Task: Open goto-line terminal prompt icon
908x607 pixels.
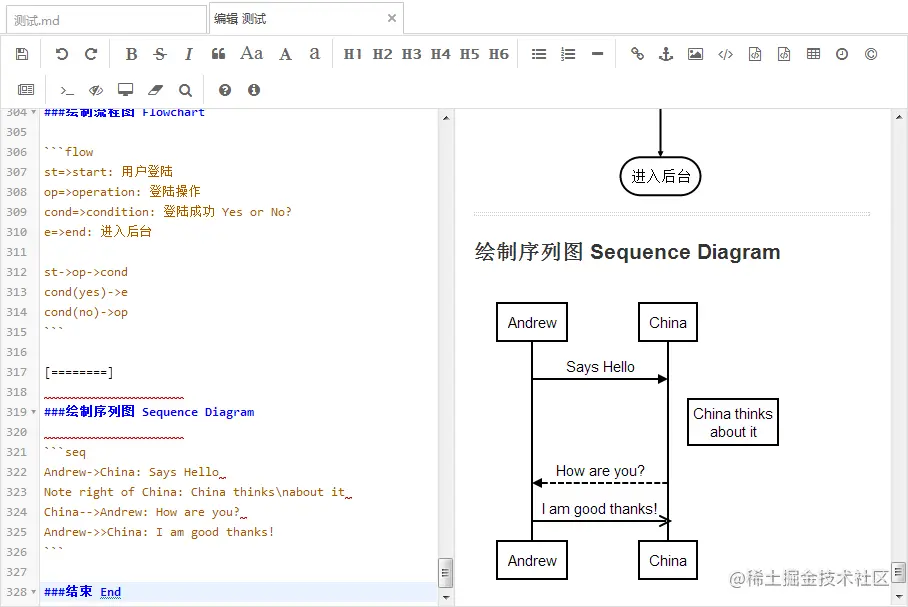Action: [x=67, y=90]
